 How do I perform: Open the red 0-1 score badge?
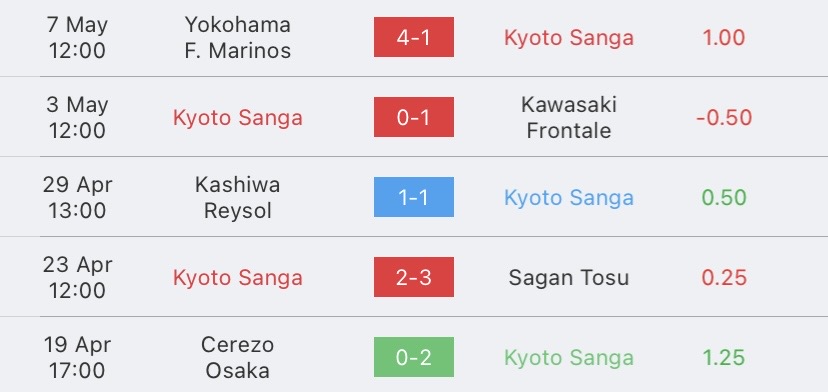click(x=413, y=117)
